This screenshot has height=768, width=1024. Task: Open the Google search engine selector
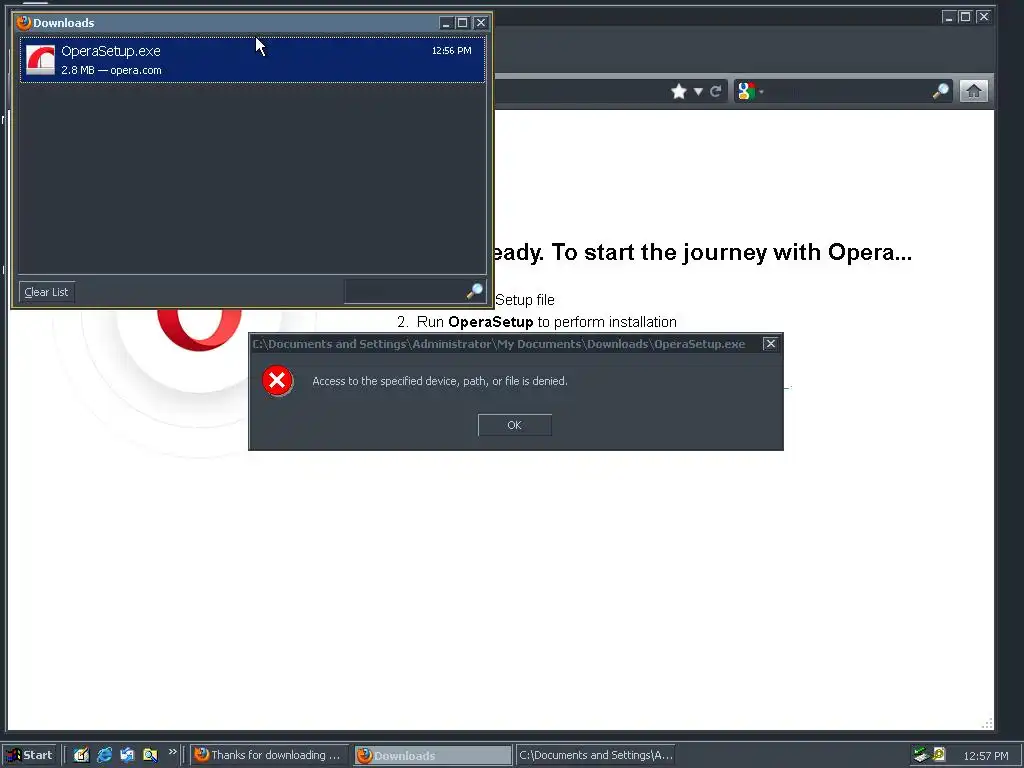[x=750, y=91]
